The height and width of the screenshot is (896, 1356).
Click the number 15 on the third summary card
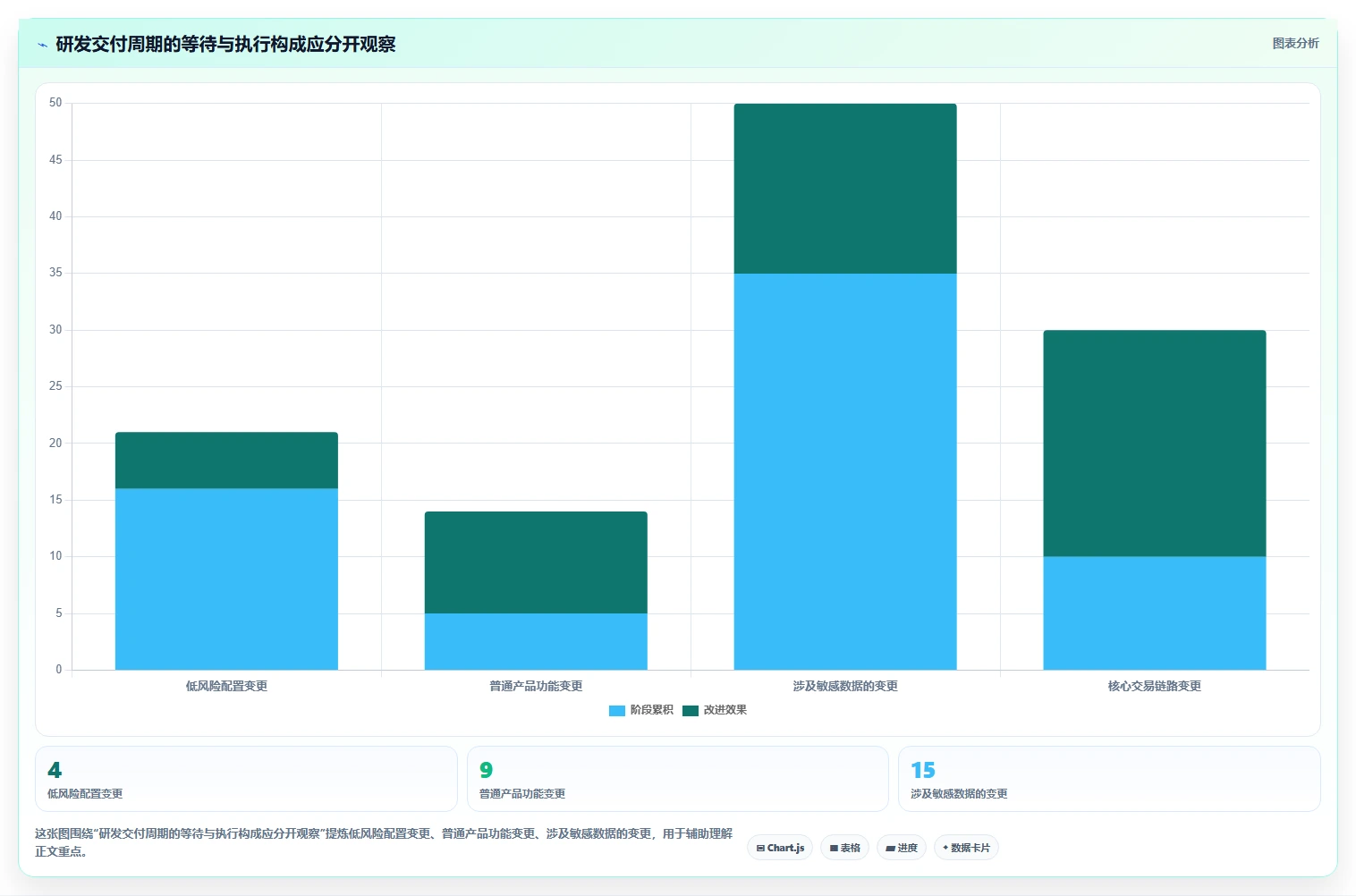click(922, 770)
